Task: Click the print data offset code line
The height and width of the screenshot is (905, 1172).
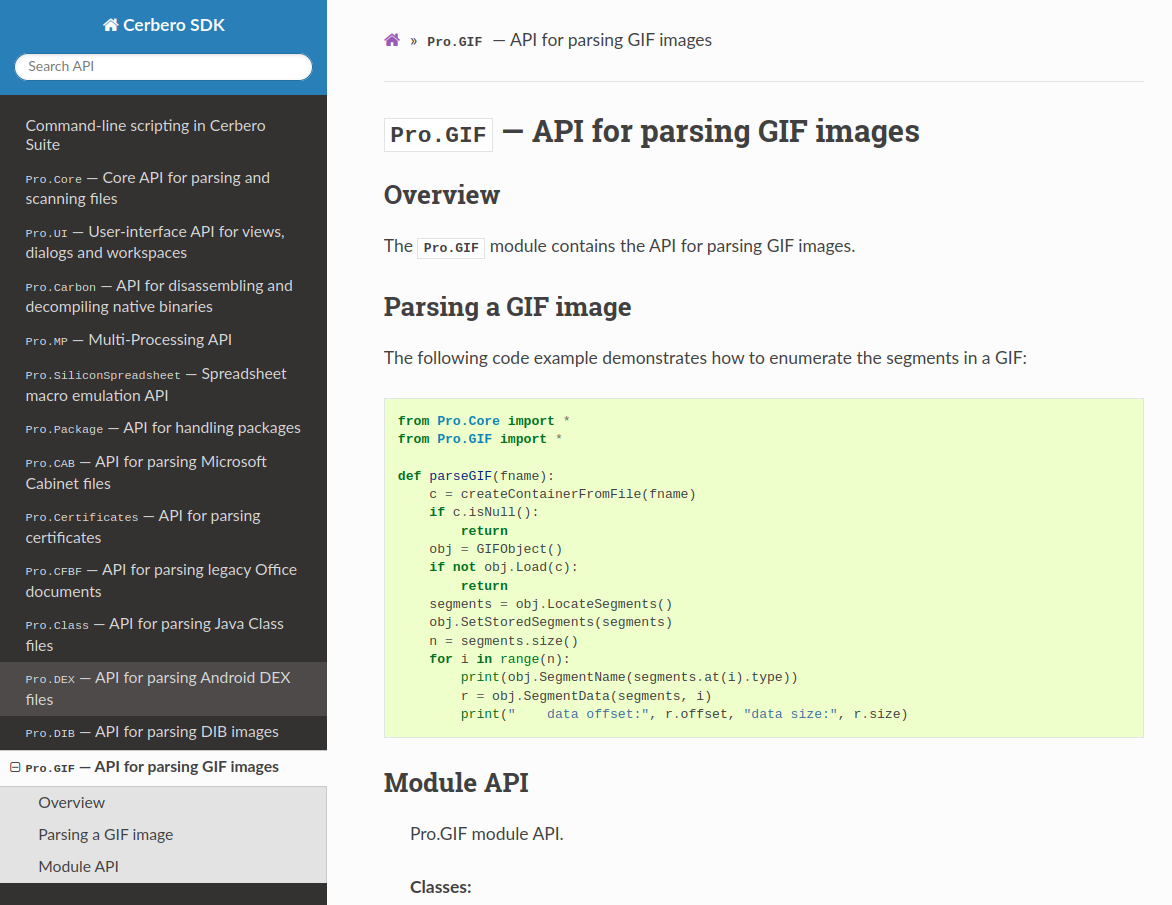Action: [x=684, y=714]
